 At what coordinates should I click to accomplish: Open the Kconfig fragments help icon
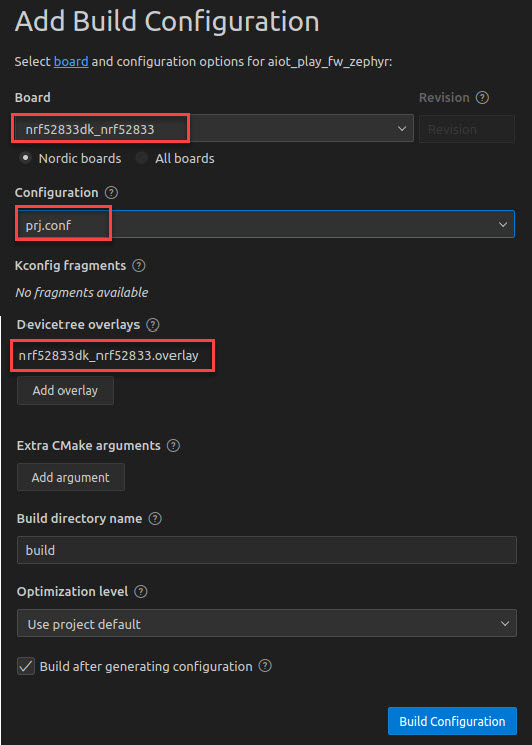pos(139,266)
